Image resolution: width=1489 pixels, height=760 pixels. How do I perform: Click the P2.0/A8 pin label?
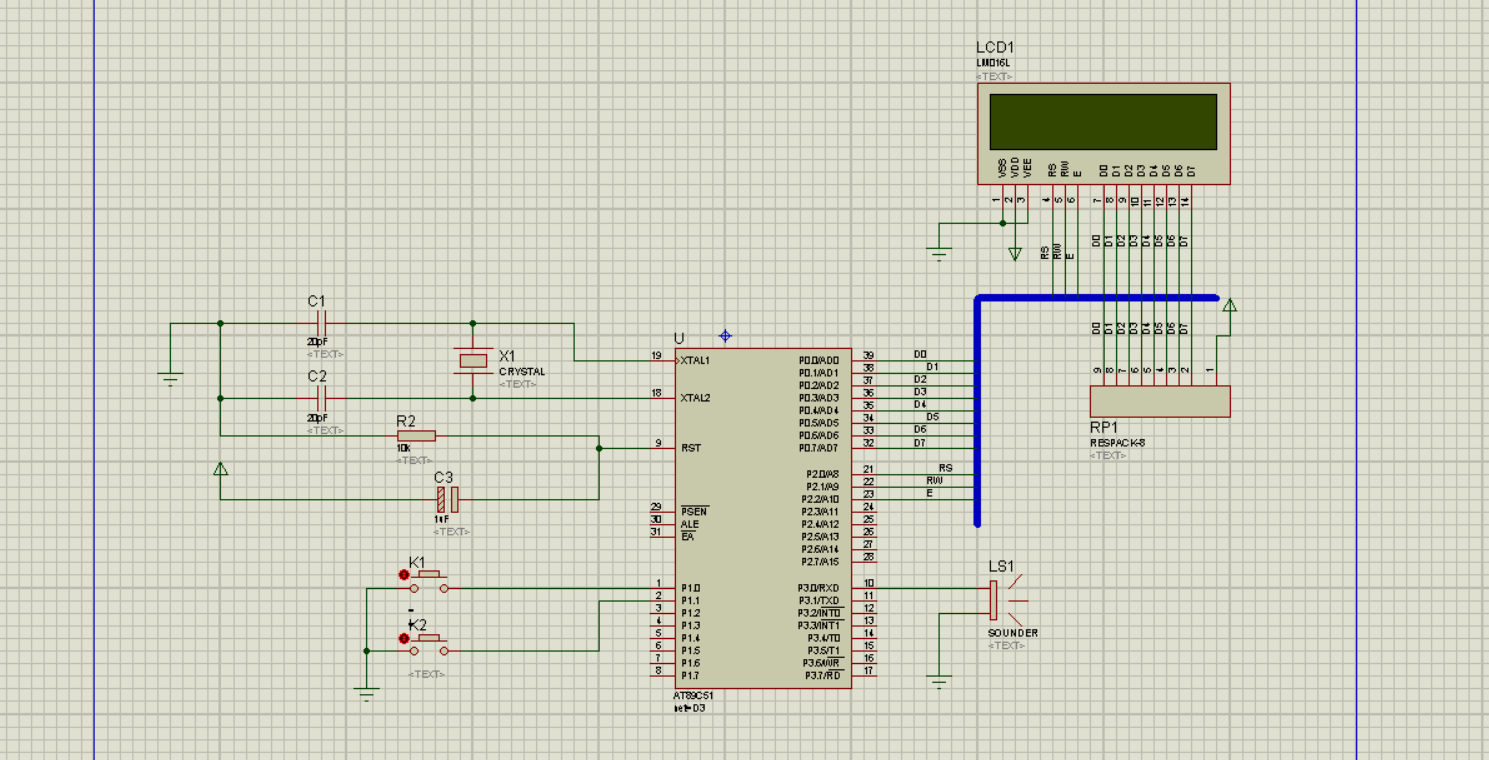pyautogui.click(x=821, y=474)
